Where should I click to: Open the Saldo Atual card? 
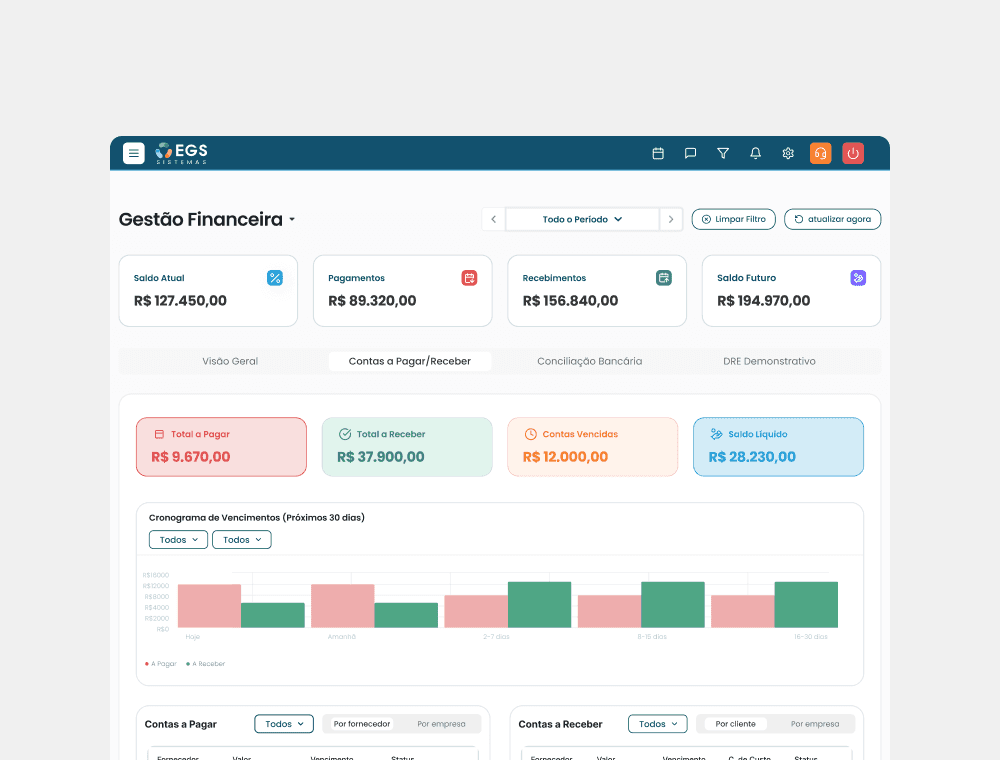pyautogui.click(x=208, y=291)
